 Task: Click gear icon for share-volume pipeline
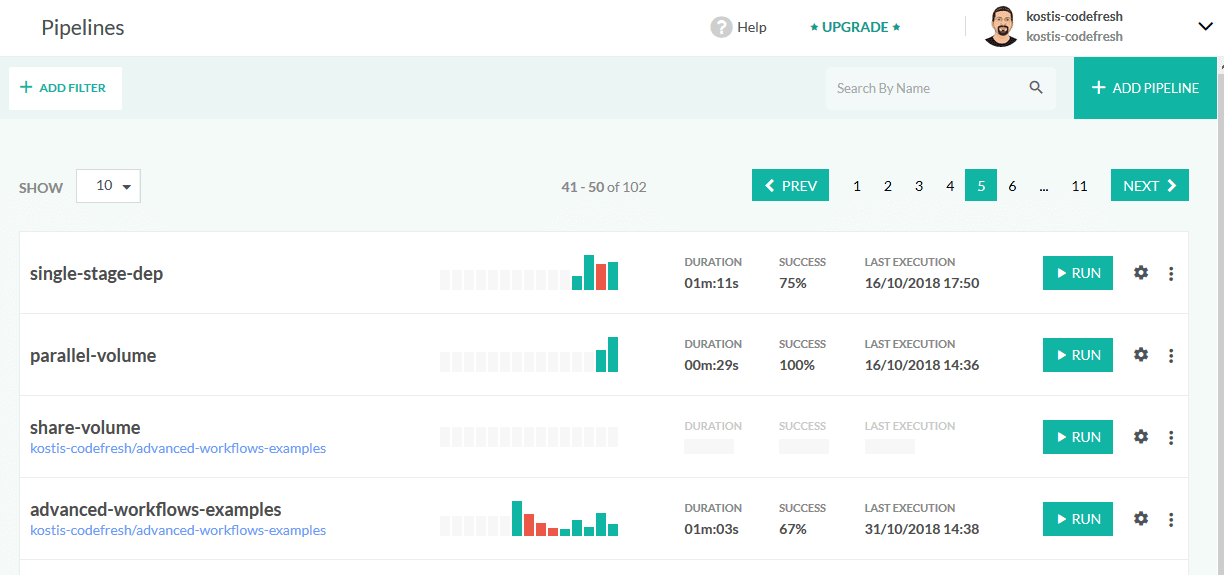1141,437
